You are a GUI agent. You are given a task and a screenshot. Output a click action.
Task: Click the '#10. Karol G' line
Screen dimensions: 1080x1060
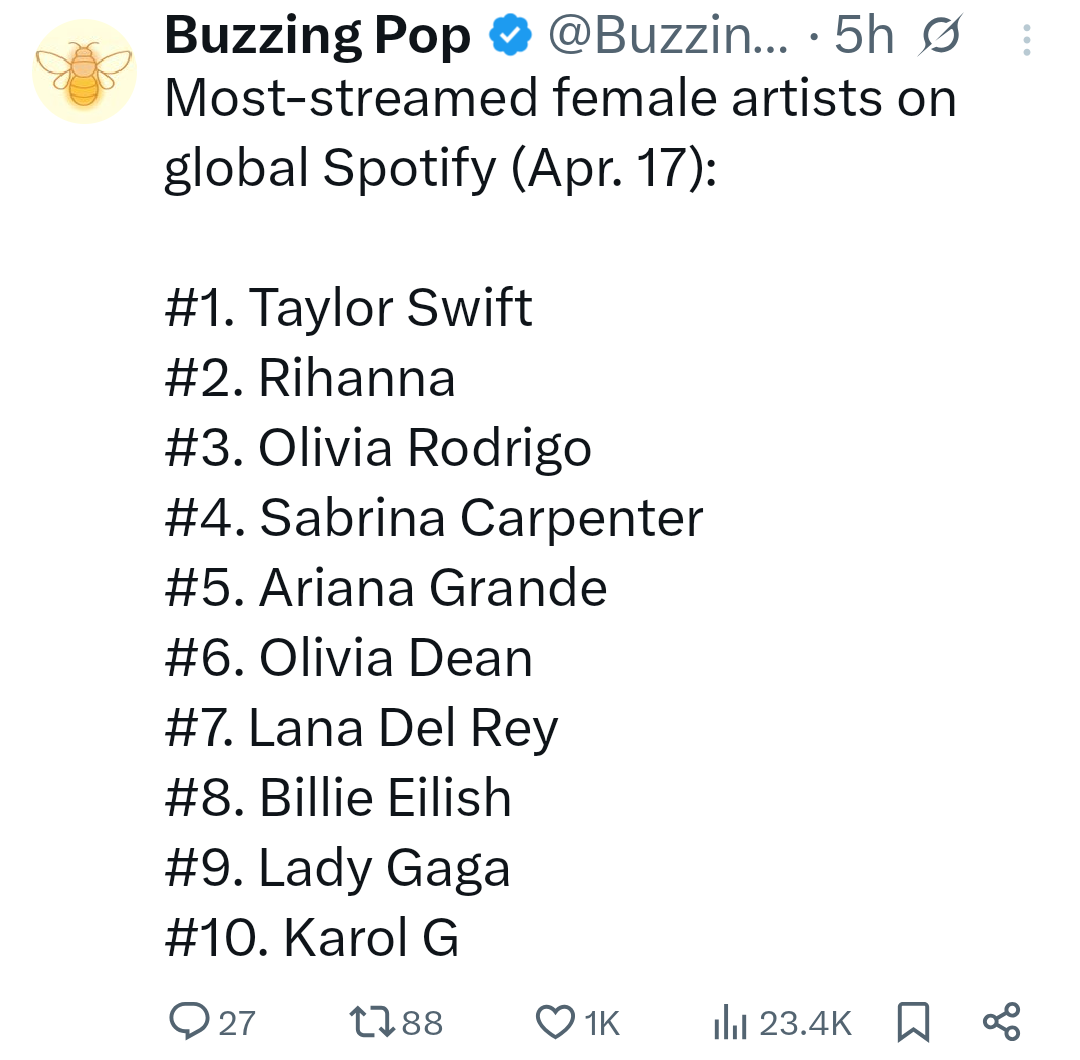[312, 937]
